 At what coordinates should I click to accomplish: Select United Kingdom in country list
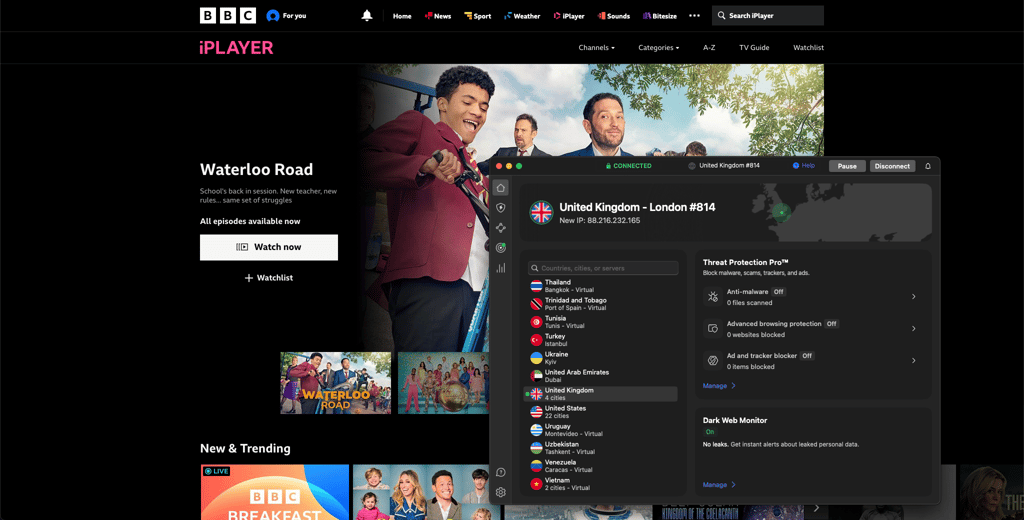click(601, 394)
